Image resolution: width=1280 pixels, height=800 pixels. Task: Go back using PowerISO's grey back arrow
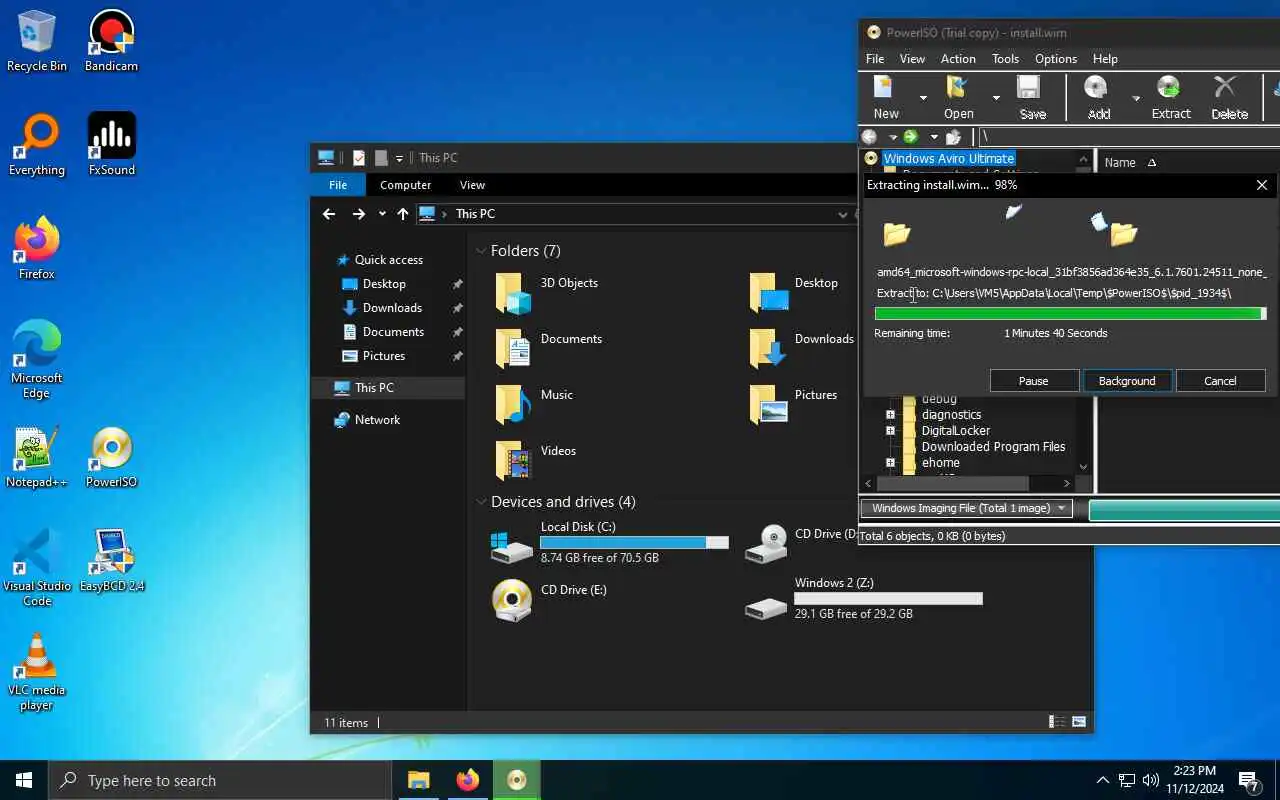(870, 137)
